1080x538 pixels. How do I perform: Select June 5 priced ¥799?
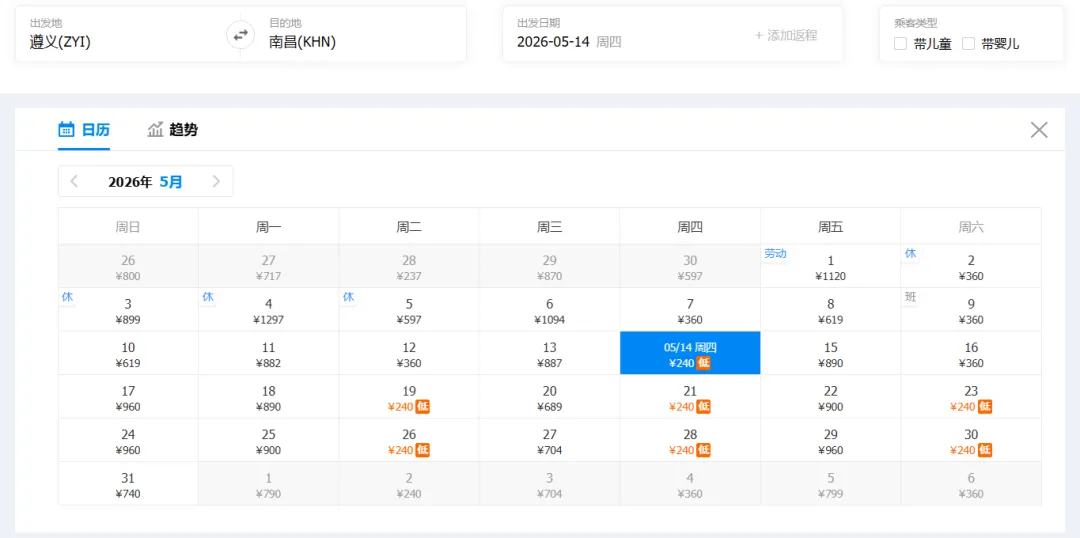point(831,484)
